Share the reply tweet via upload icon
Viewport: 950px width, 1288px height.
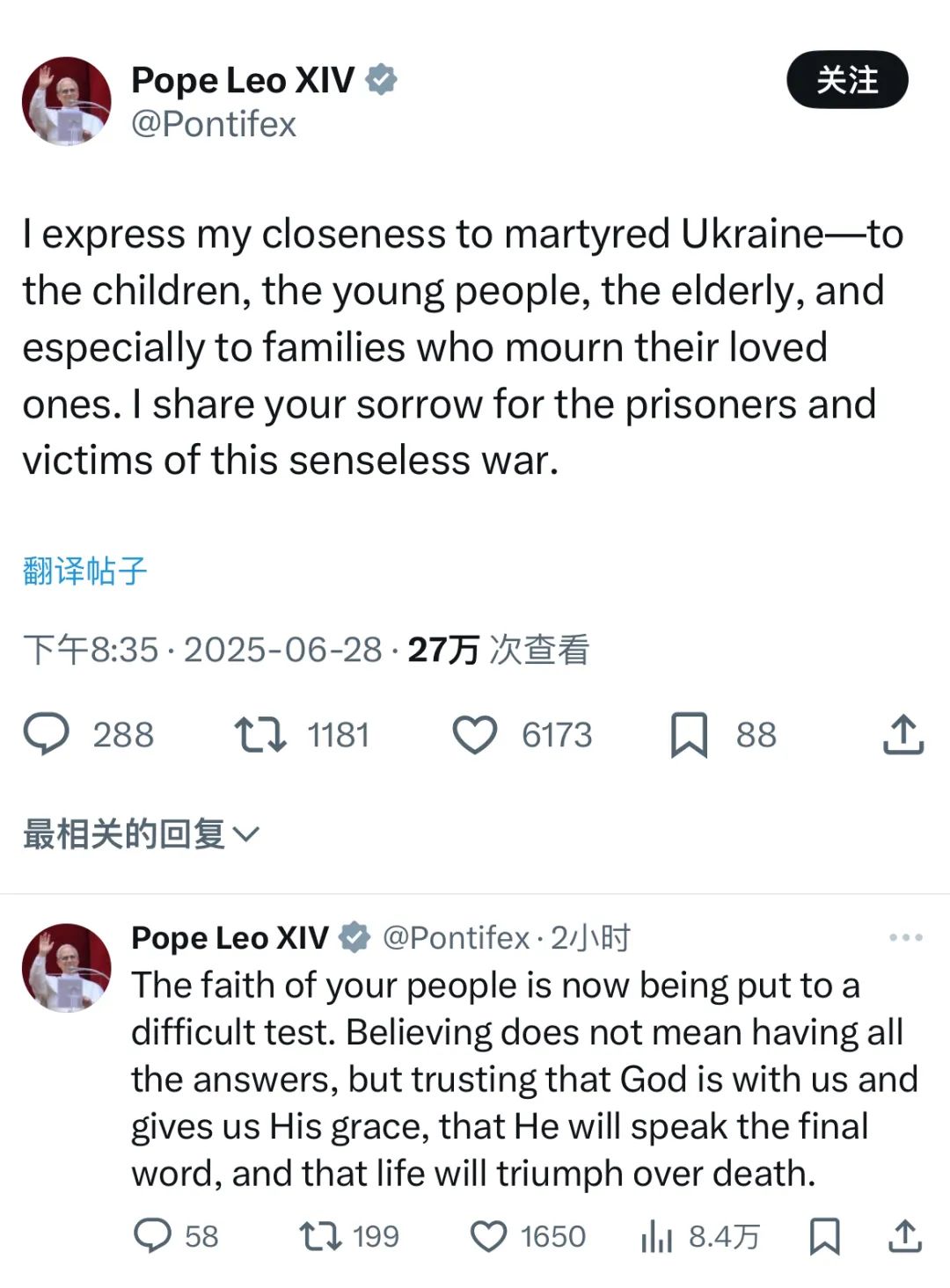904,1235
